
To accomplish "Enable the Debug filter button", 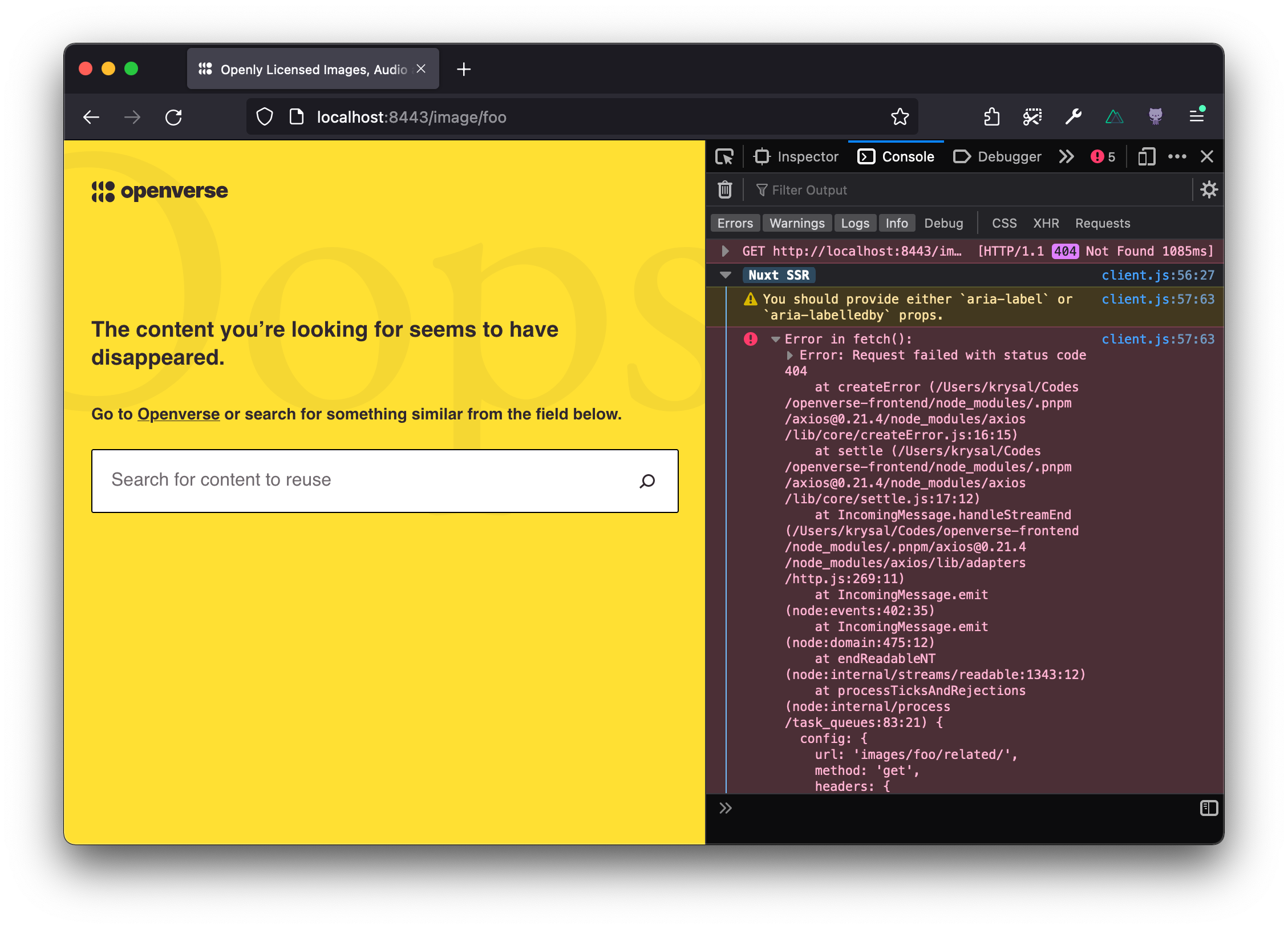I will pyautogui.click(x=943, y=223).
